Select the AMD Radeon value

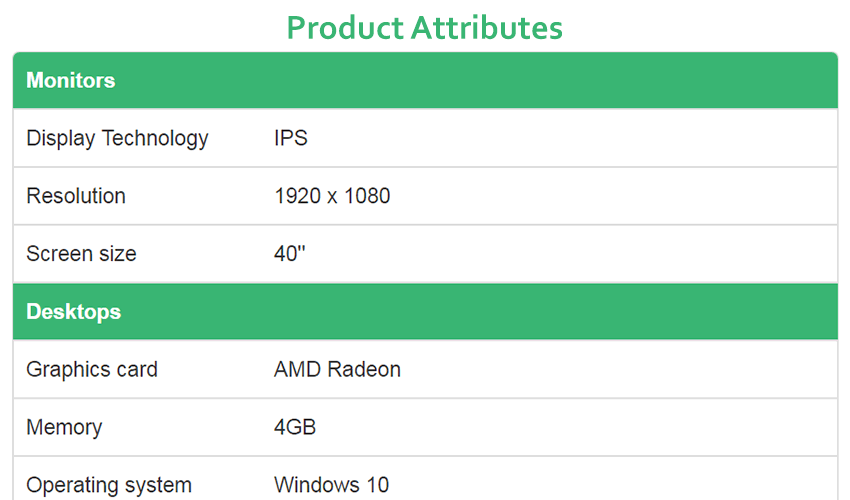point(337,369)
